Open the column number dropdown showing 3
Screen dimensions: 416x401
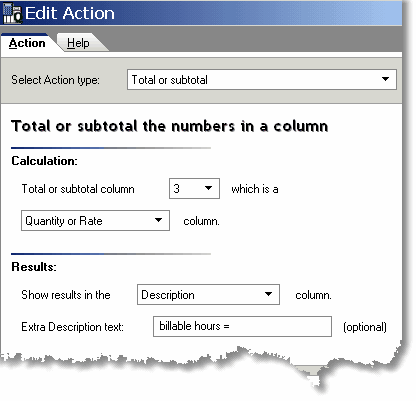point(194,189)
